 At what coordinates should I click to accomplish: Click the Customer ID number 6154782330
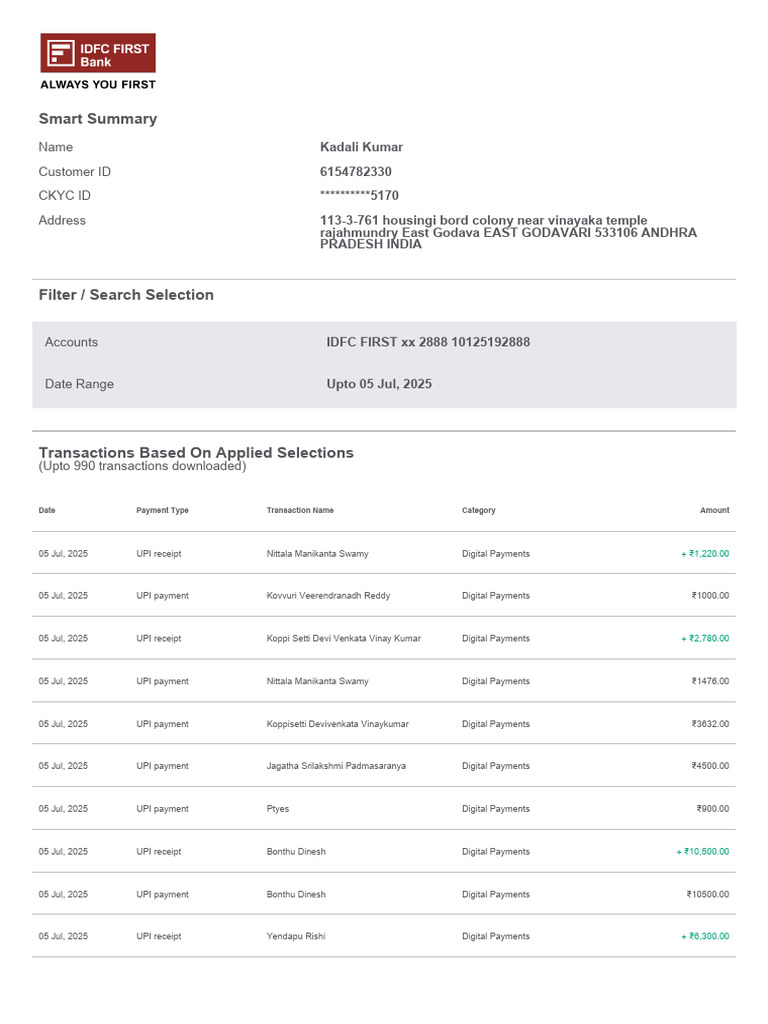[356, 172]
